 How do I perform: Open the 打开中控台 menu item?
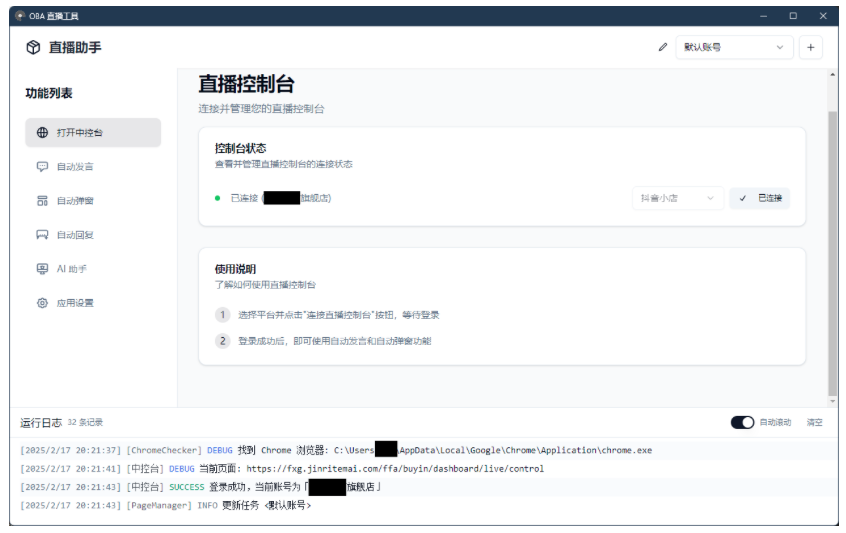pyautogui.click(x=93, y=133)
